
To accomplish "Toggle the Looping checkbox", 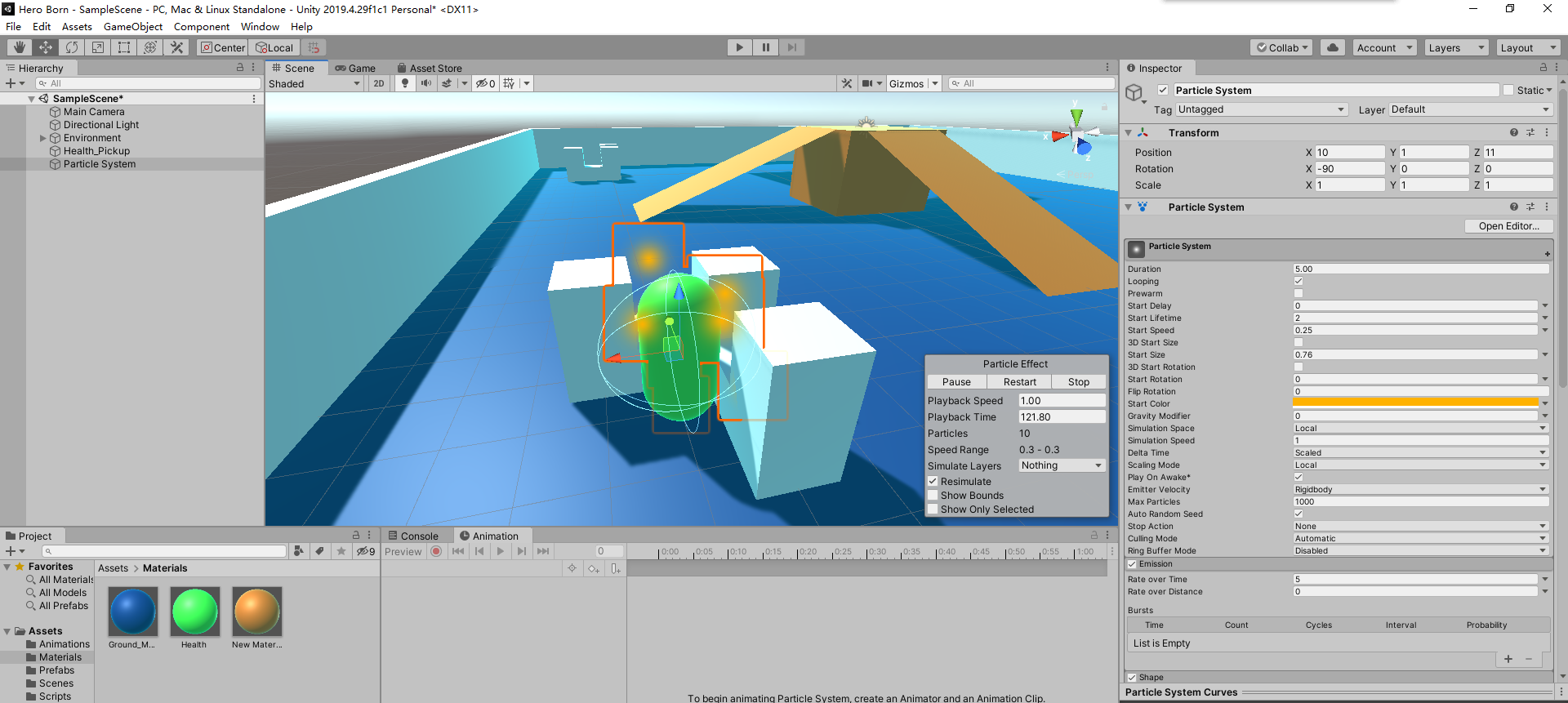I will tap(1298, 281).
